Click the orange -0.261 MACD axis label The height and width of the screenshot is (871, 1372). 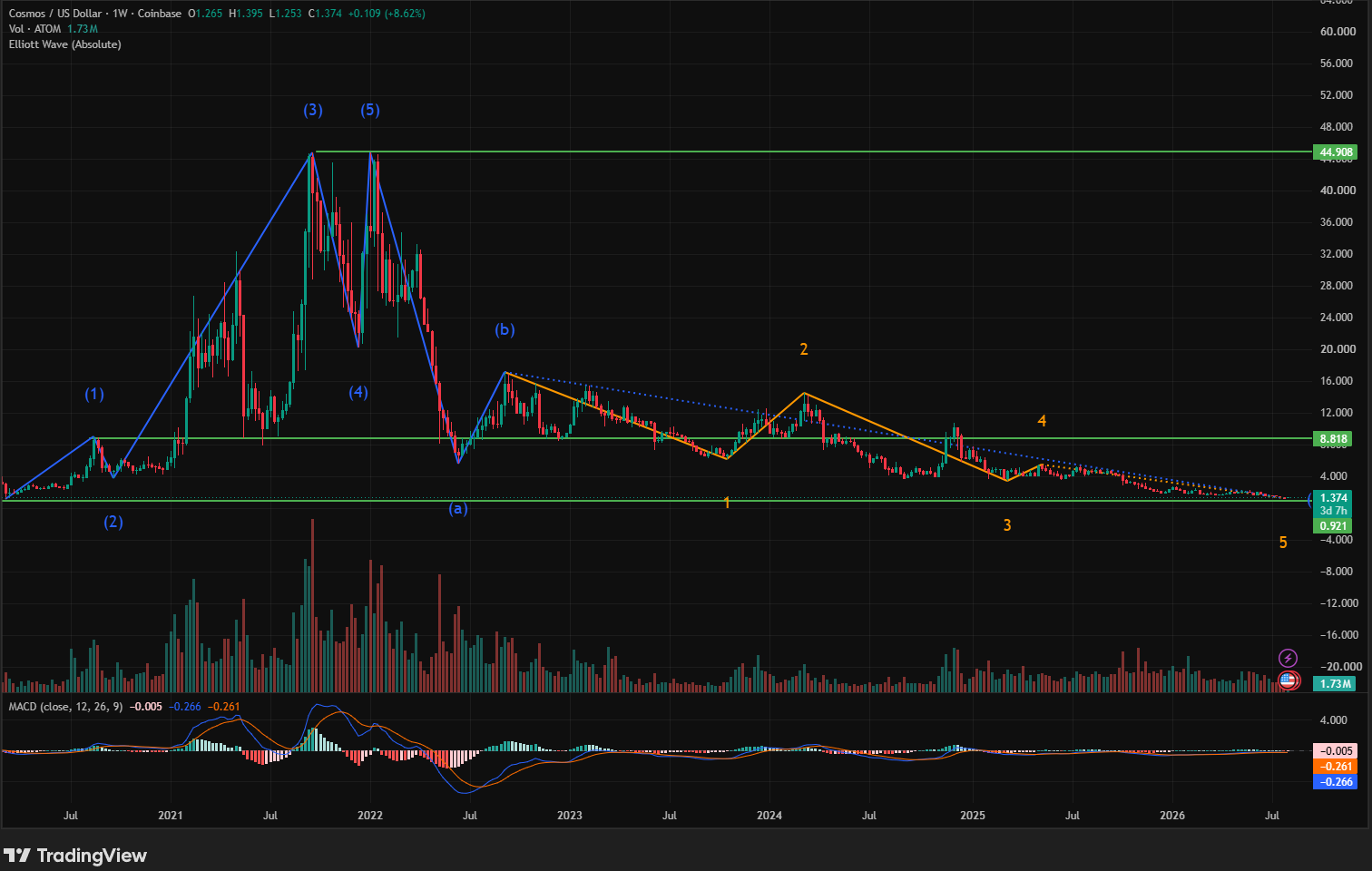click(x=1336, y=767)
